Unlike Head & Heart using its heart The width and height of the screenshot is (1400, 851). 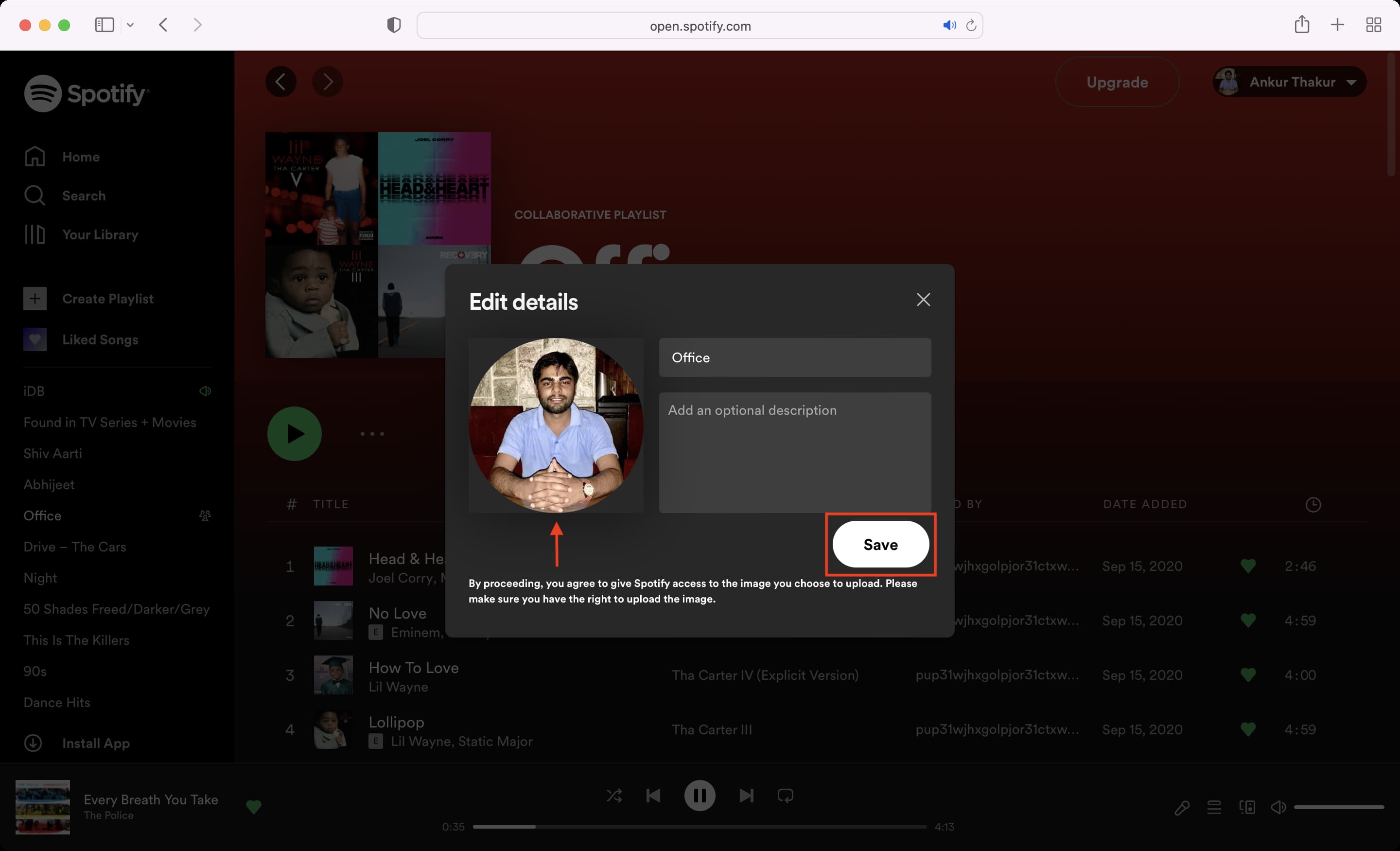point(1248,566)
